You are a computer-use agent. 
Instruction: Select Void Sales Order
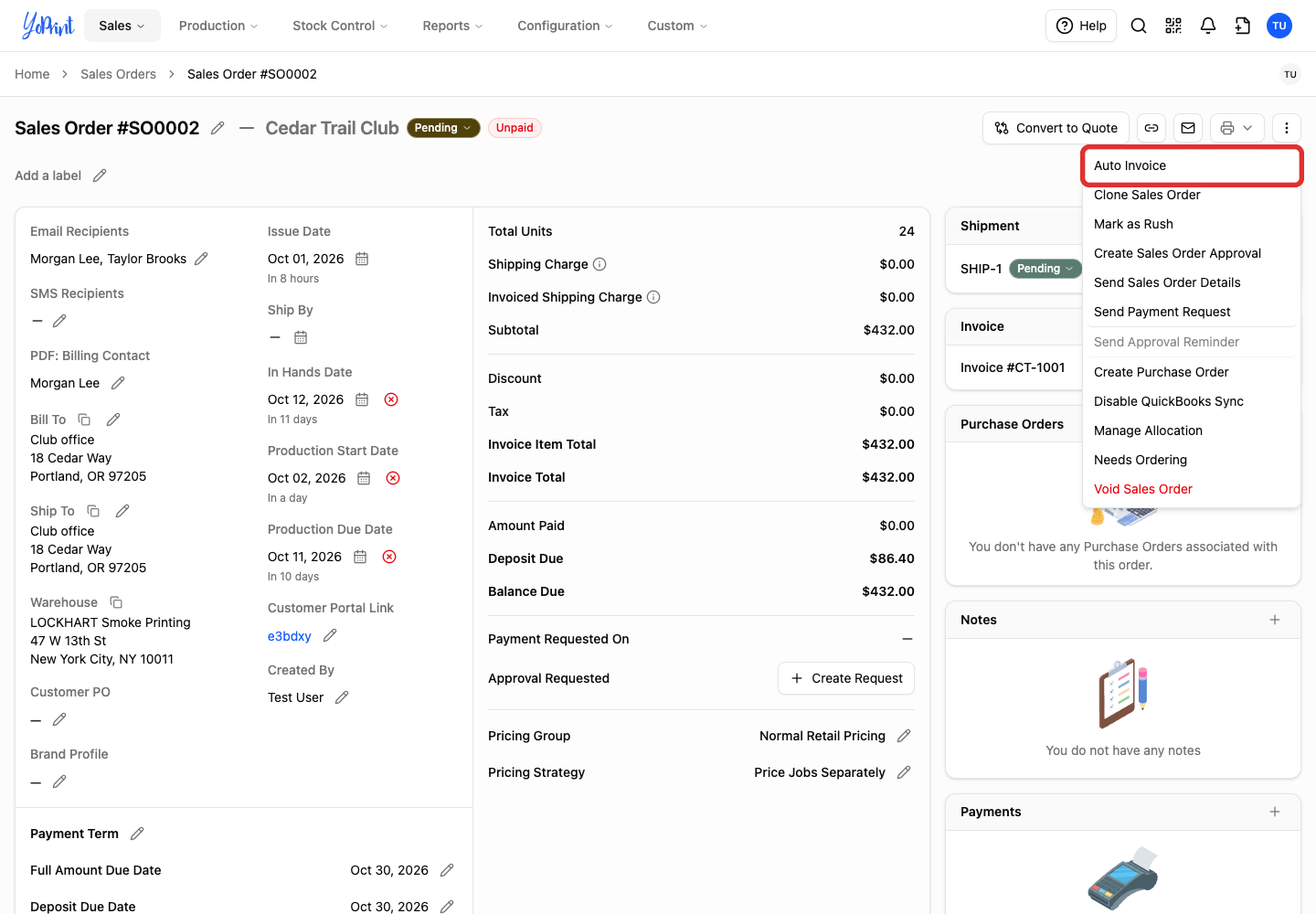(x=1192, y=489)
